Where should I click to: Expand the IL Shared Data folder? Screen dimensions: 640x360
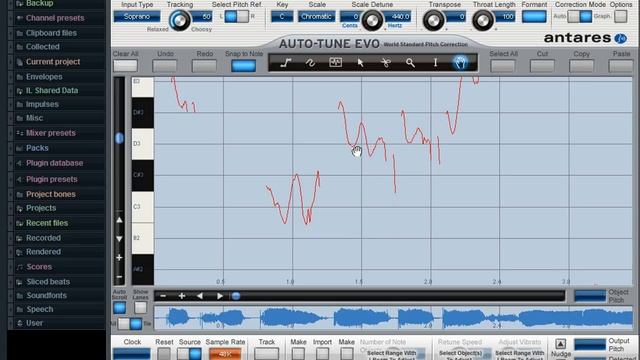point(52,91)
